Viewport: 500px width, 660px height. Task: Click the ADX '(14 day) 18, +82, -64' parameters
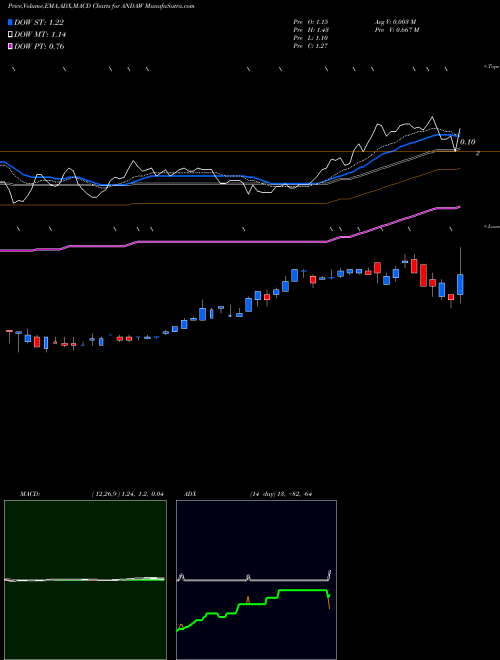[280, 494]
